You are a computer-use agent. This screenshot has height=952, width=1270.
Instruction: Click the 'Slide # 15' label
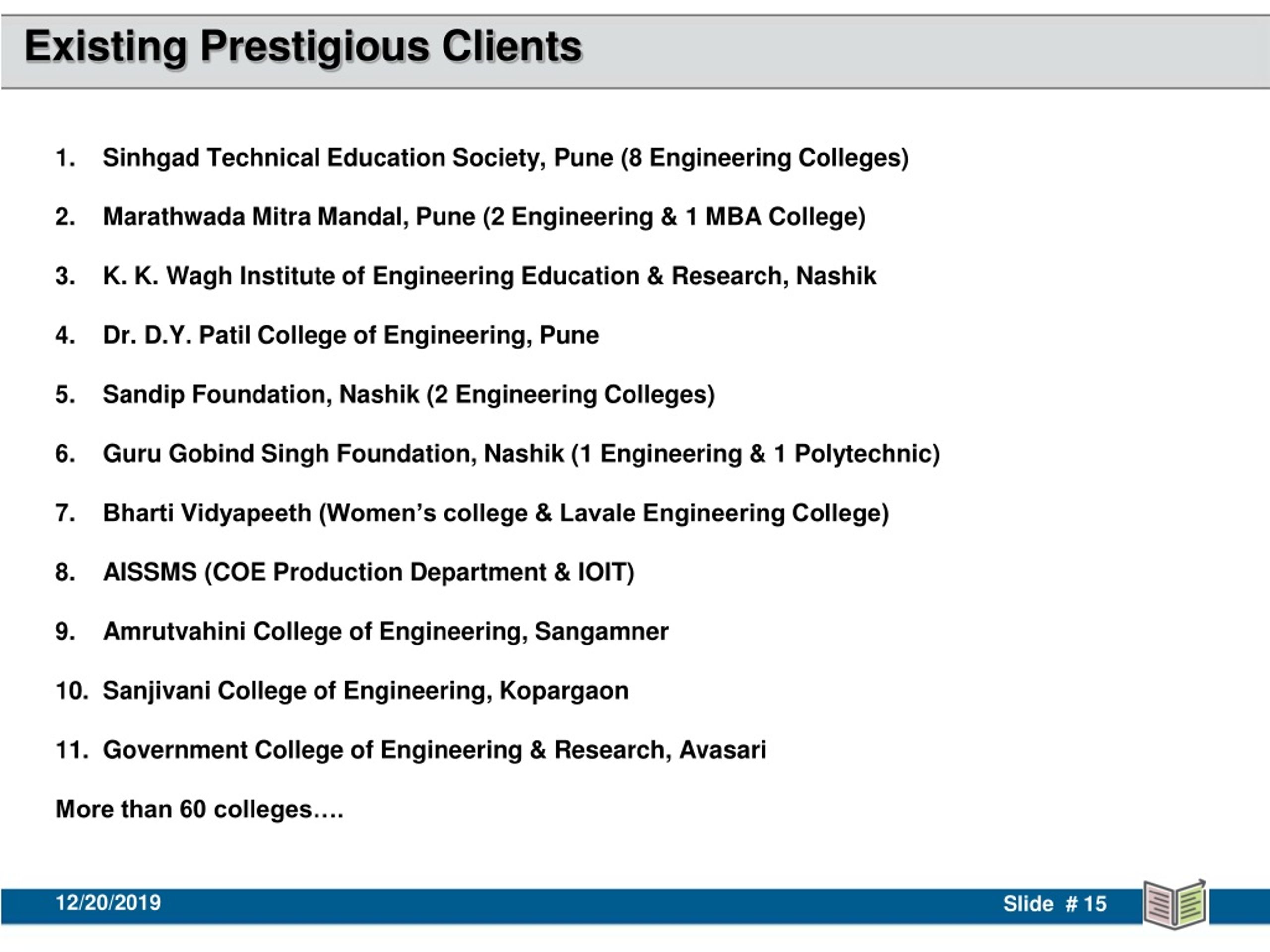pyautogui.click(x=1055, y=904)
